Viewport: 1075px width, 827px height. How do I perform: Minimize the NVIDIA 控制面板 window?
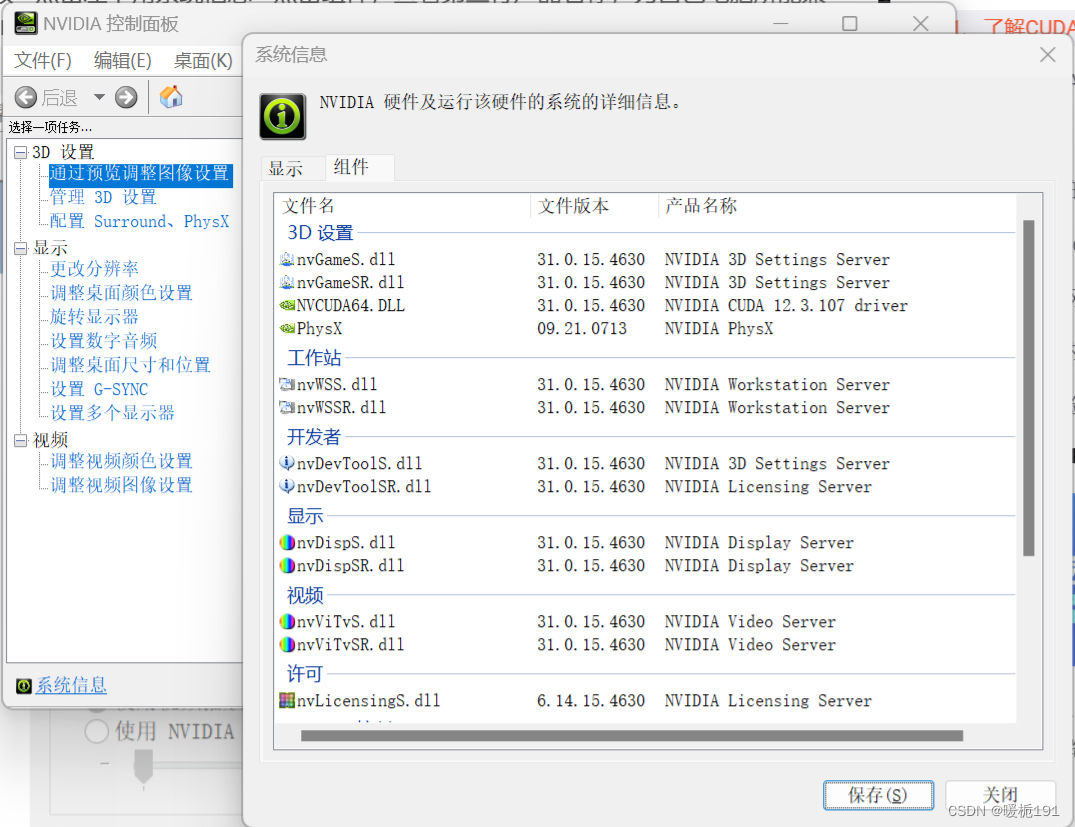click(780, 23)
